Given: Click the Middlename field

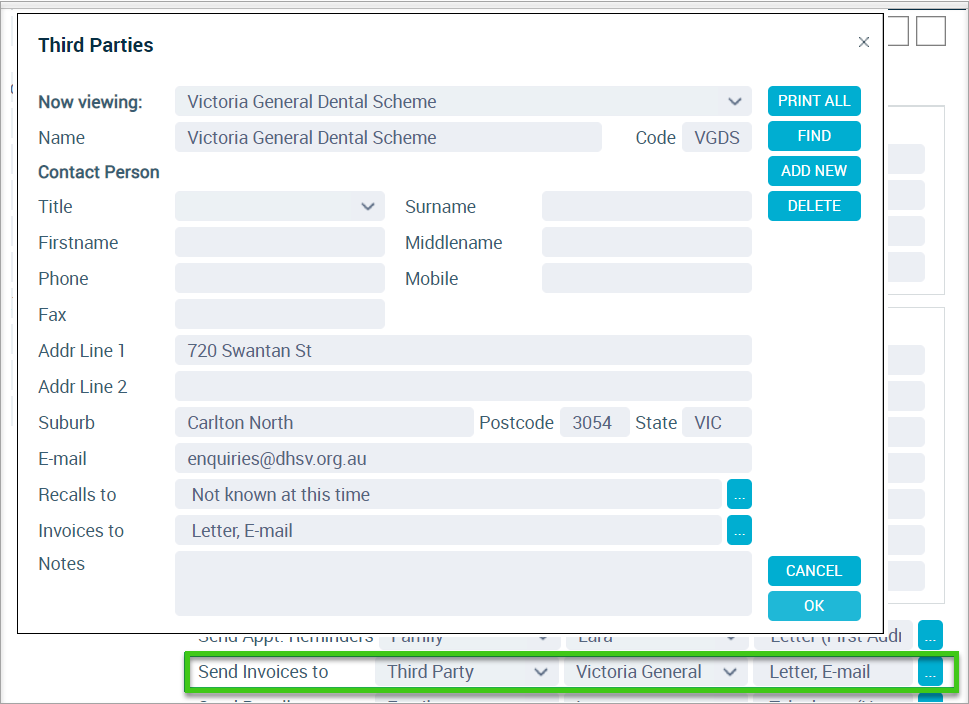Looking at the screenshot, I should click(646, 242).
